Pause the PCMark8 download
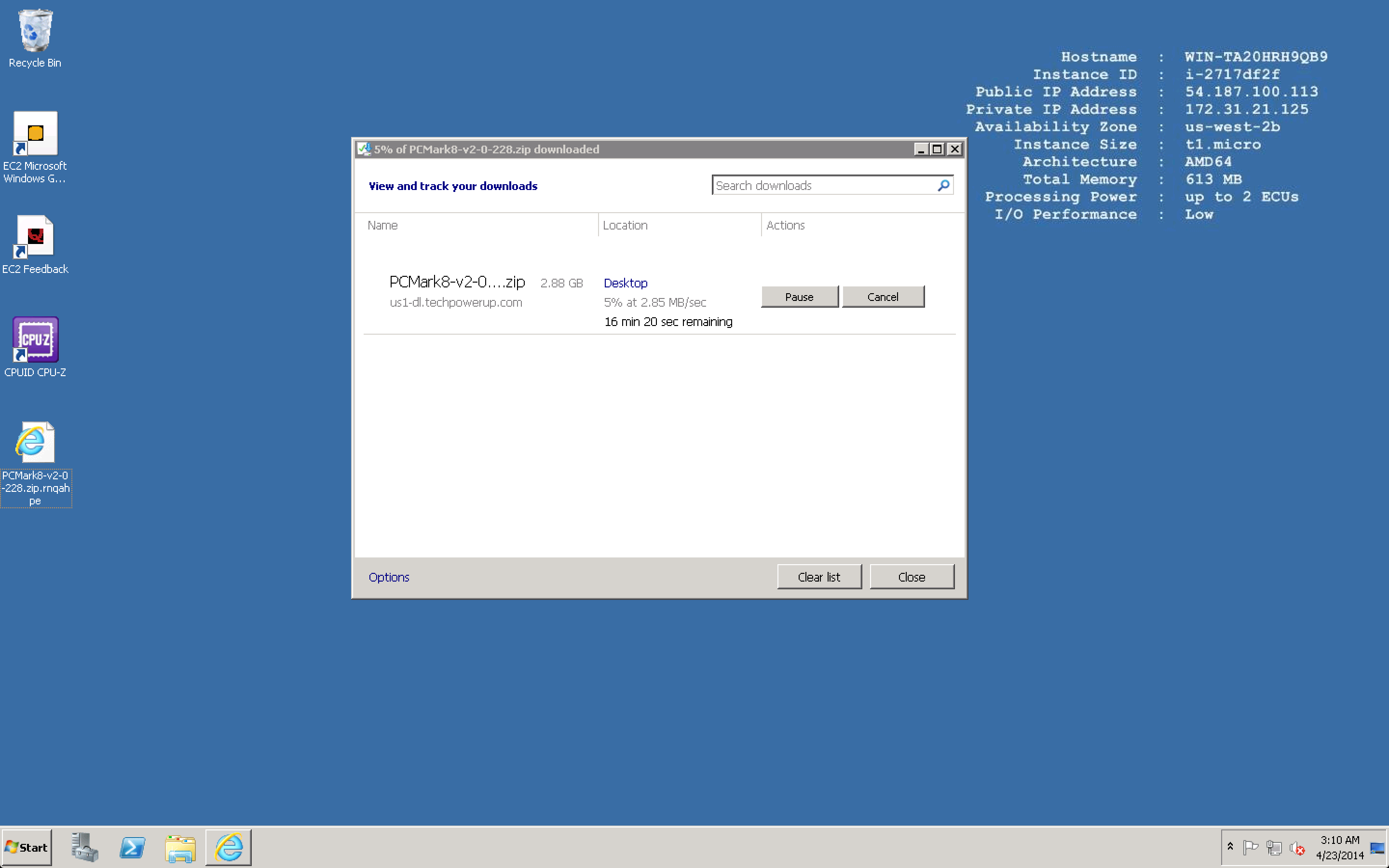 pos(799,297)
